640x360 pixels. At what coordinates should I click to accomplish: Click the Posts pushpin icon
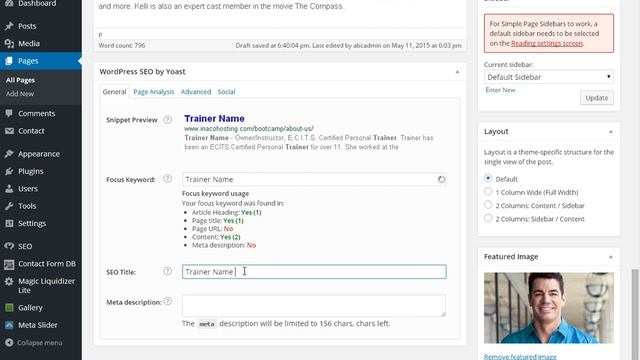coord(9,26)
